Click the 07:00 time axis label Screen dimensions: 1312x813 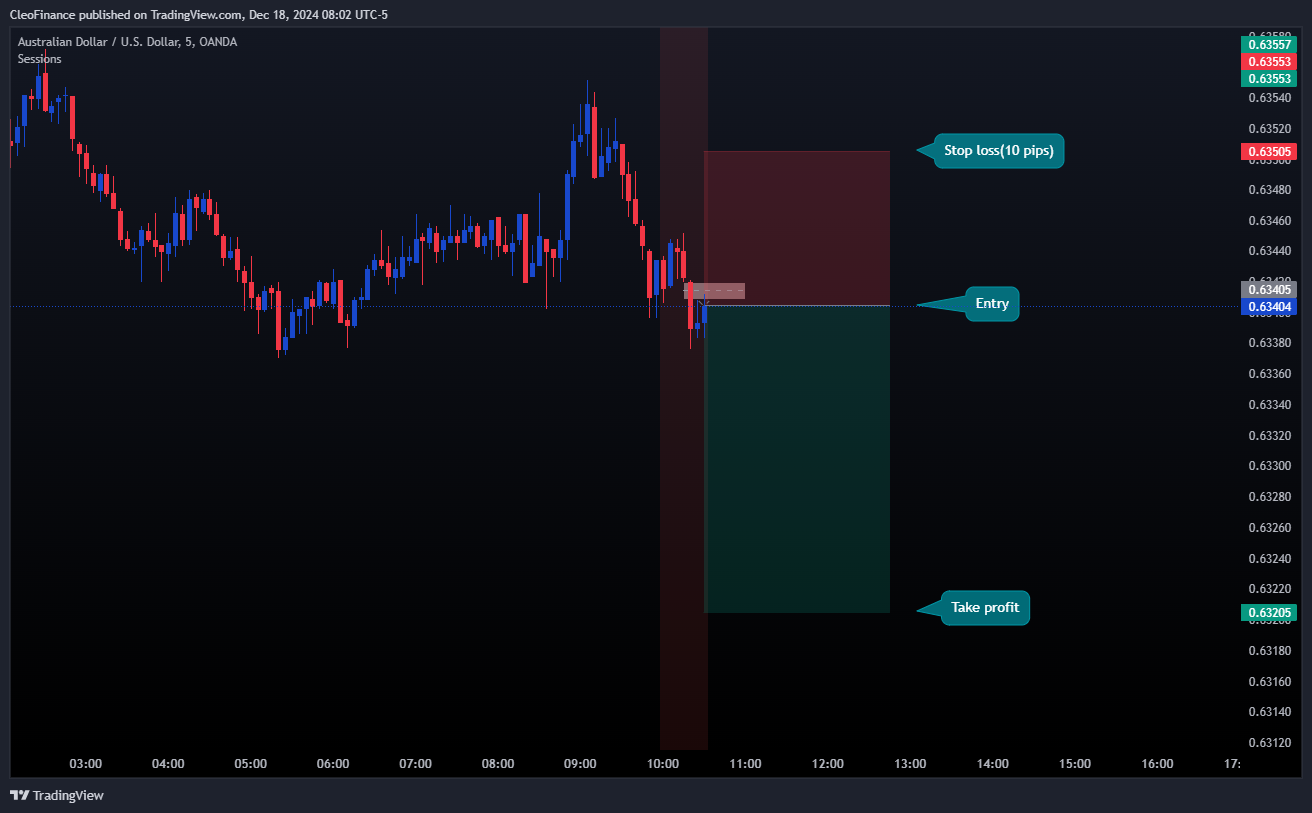point(416,764)
